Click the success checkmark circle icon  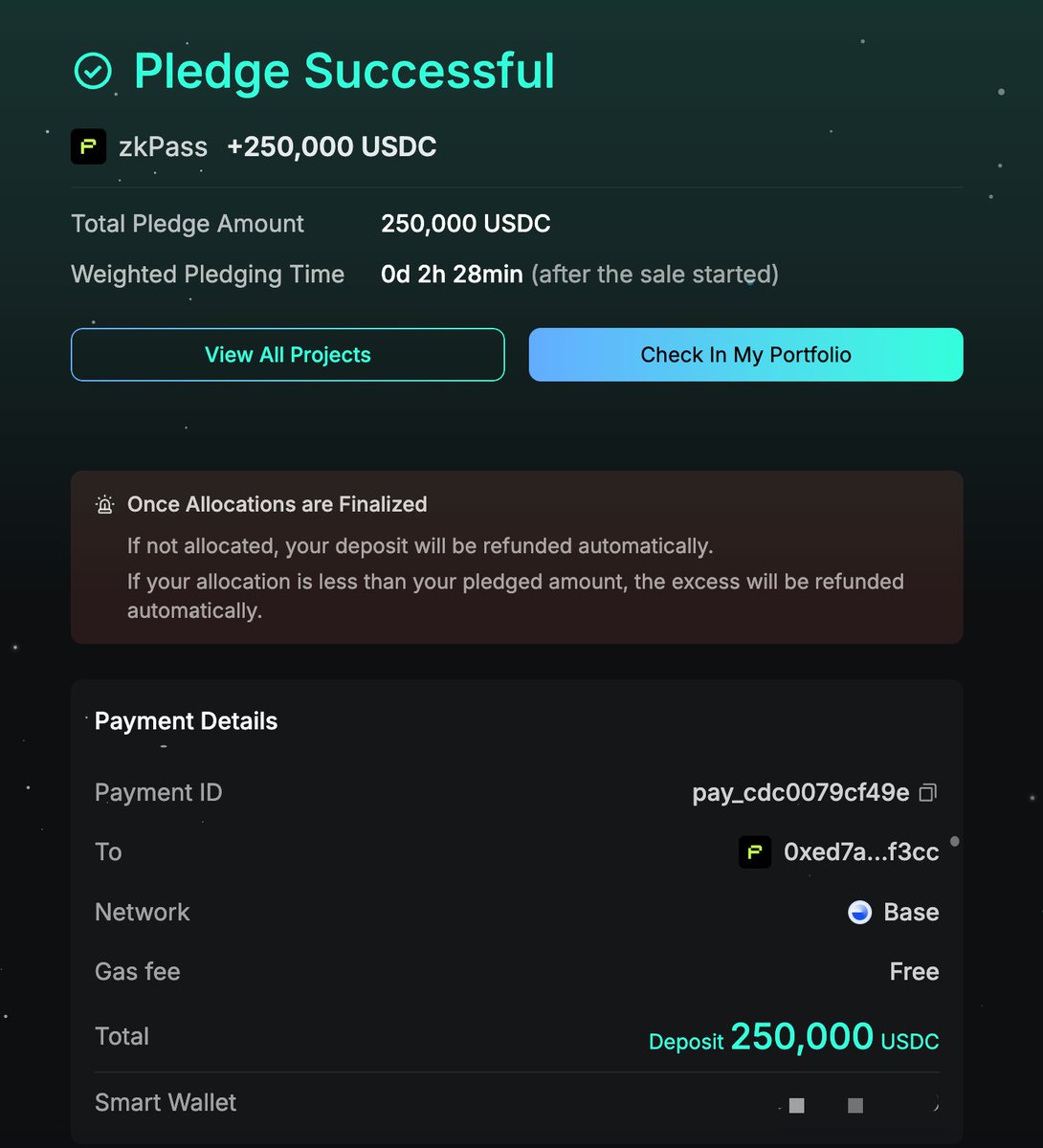click(94, 71)
